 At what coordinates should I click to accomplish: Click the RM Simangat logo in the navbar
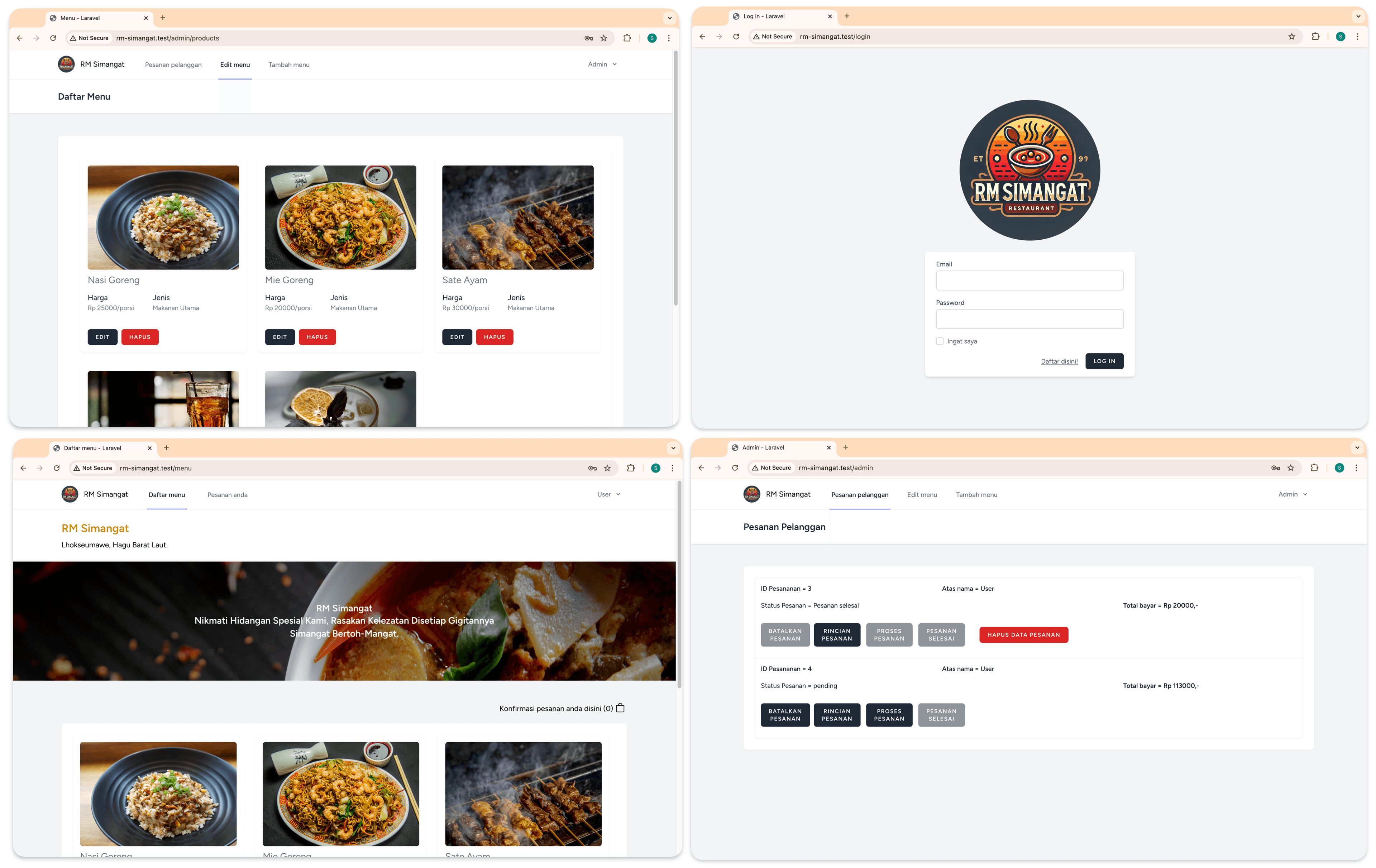pyautogui.click(x=66, y=64)
